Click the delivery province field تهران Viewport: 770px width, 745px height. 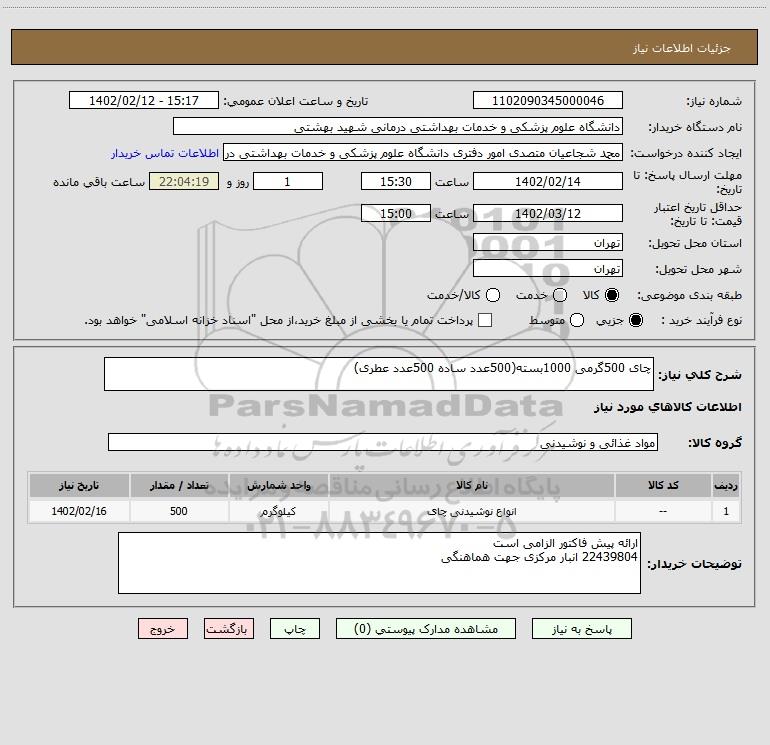point(548,242)
